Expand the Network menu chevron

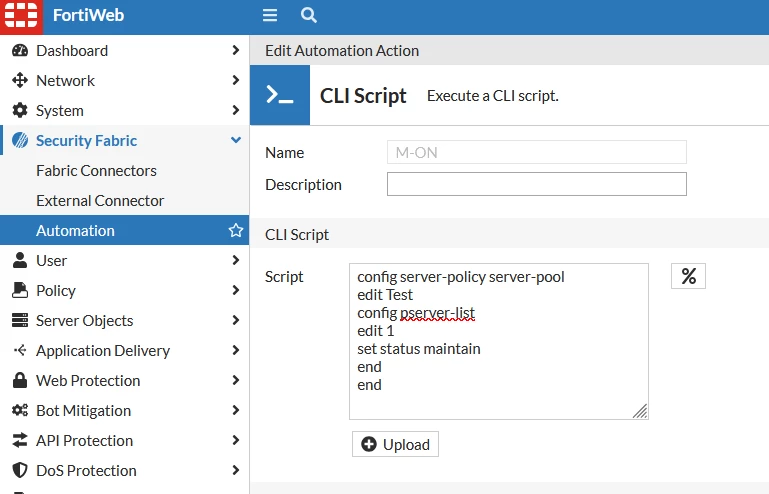(235, 80)
